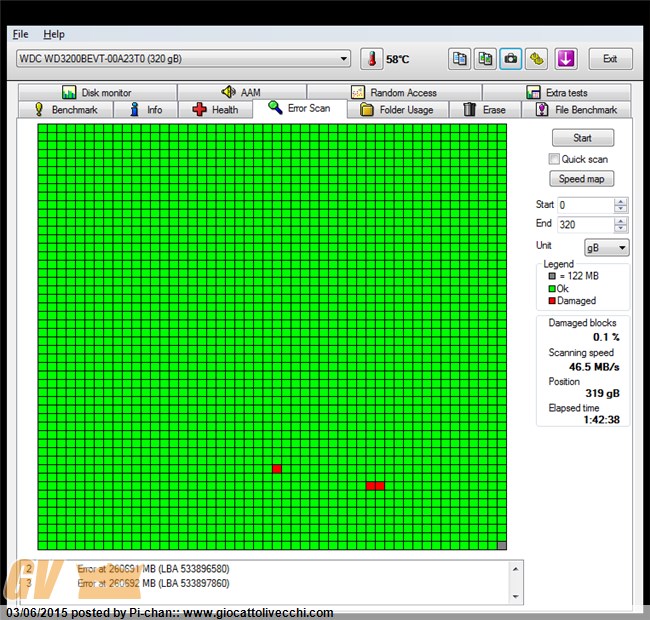Click the Speed map button

pyautogui.click(x=582, y=179)
